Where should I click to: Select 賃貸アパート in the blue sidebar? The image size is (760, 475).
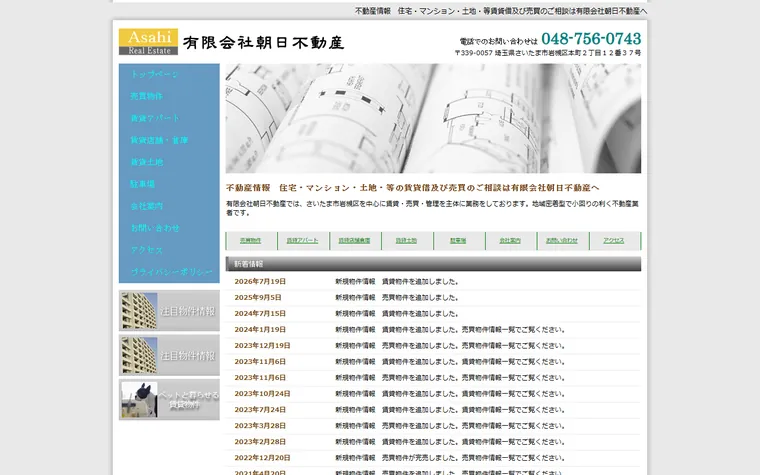click(x=155, y=118)
